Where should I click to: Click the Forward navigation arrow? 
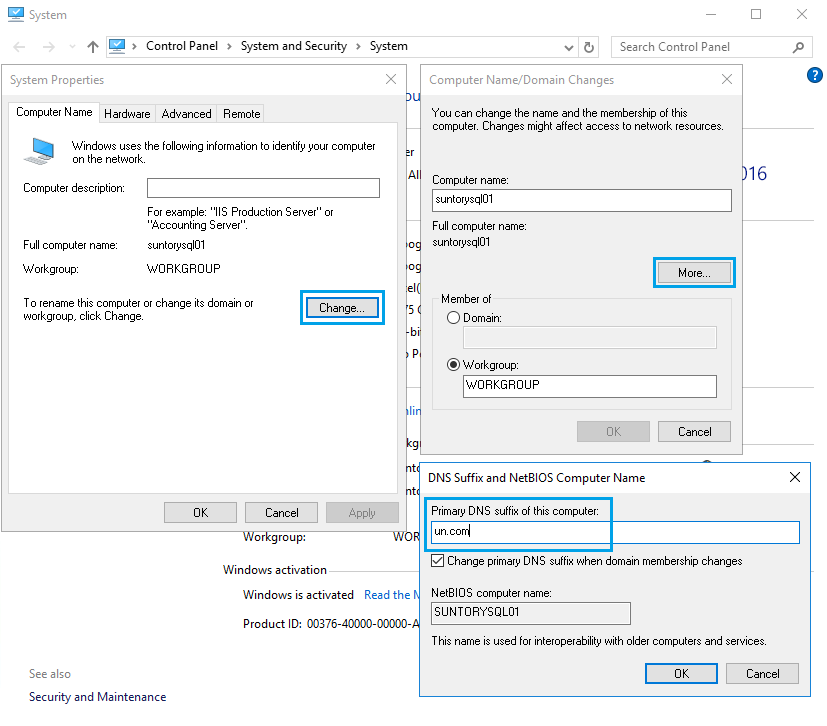[x=49, y=47]
